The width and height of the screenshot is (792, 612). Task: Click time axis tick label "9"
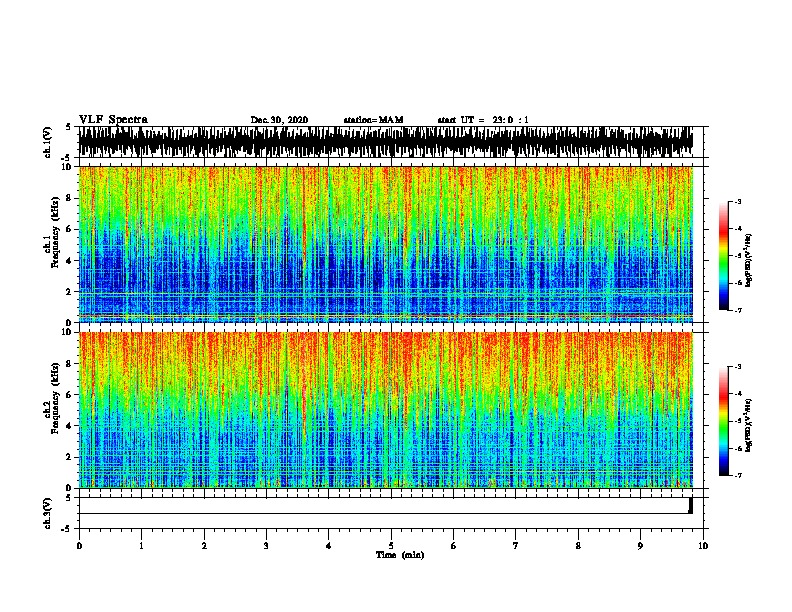[x=640, y=546]
